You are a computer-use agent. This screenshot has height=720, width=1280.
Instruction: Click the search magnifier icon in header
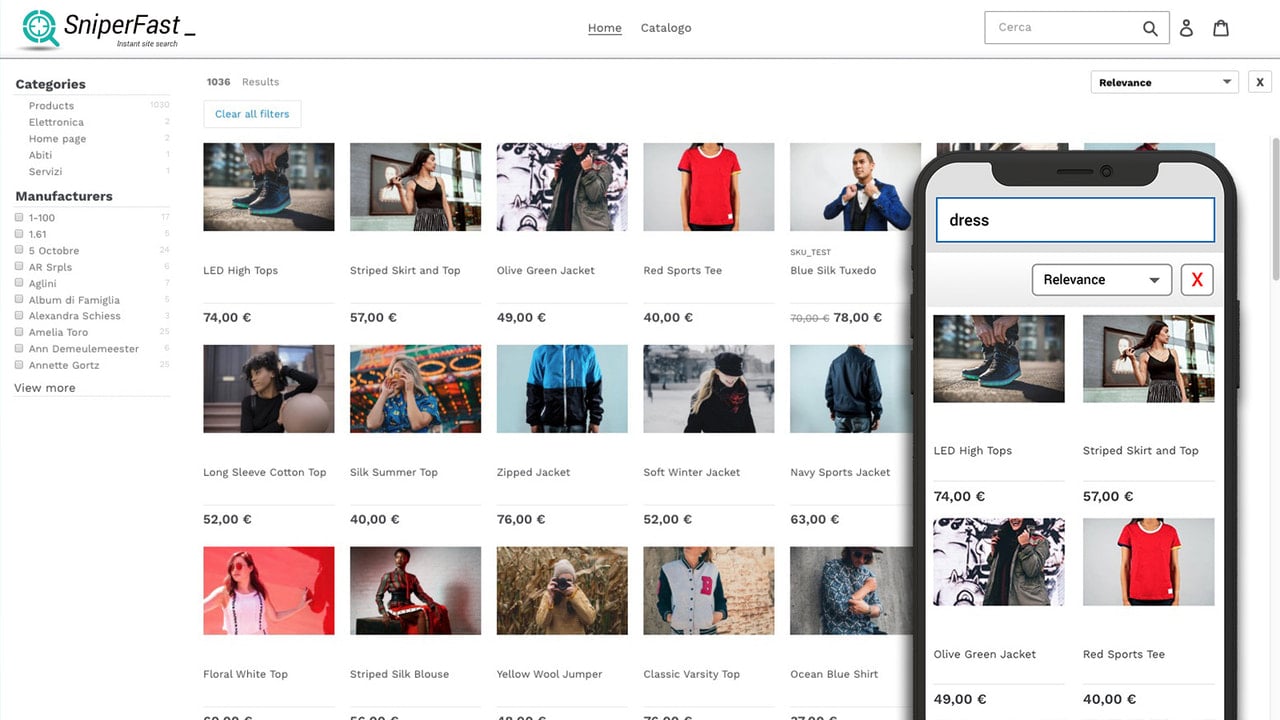[x=1150, y=28]
